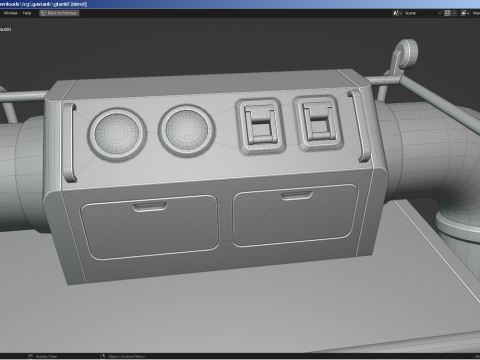Open the scene browse dropdown icon
Image resolution: width=480 pixels, height=360 pixels.
[397, 13]
